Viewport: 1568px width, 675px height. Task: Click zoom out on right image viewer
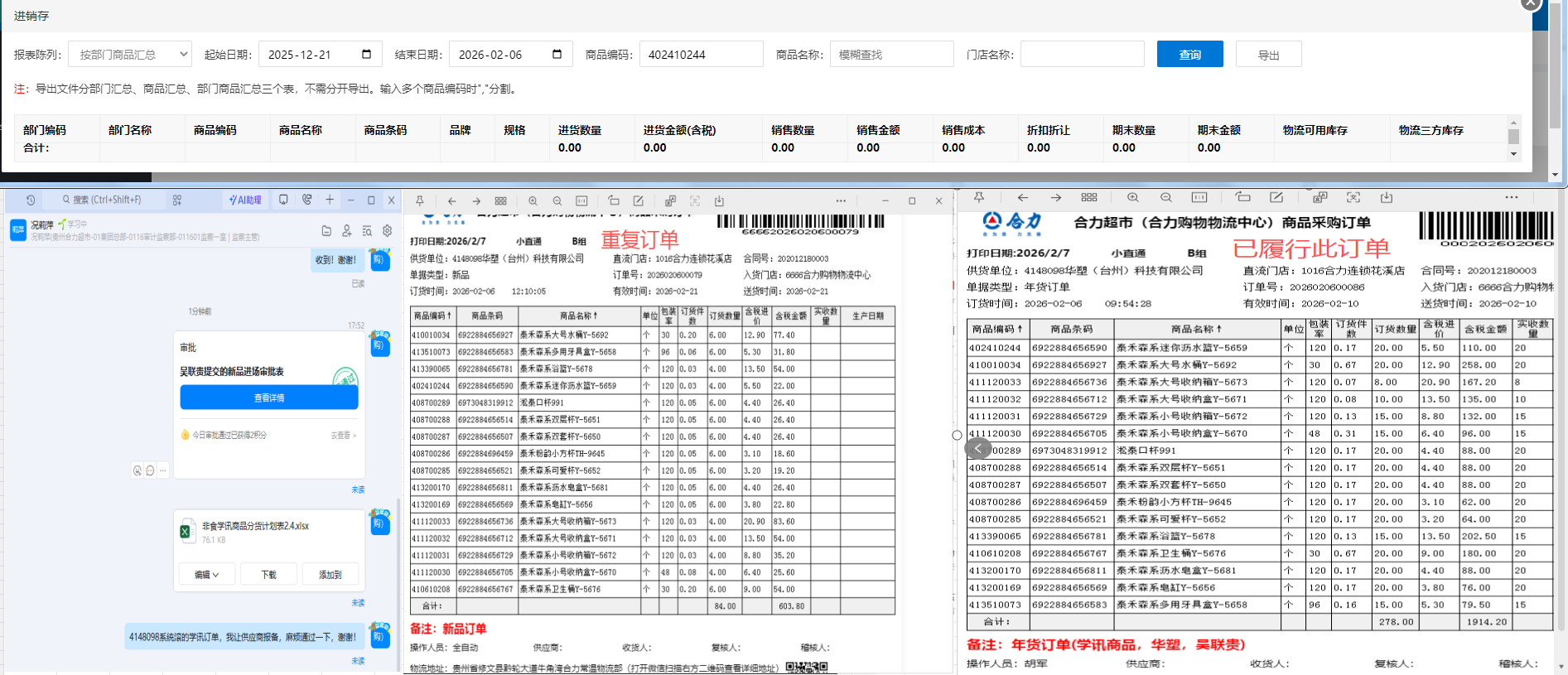1165,198
